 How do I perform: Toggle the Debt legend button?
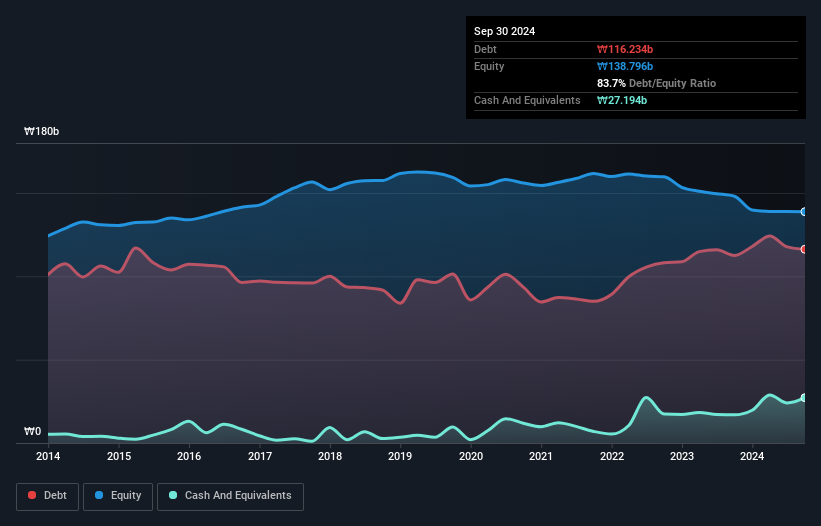[48, 496]
